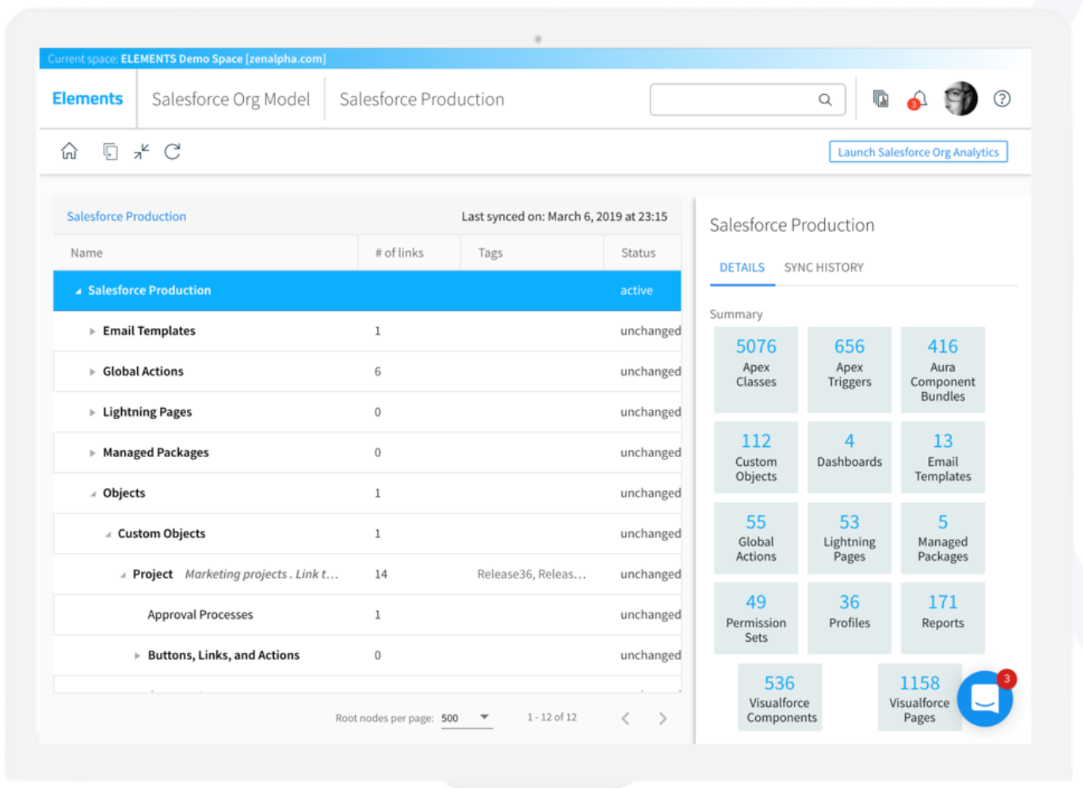The image size is (1083, 788).
Task: Open the Salesforce Production header tab
Action: coord(421,99)
